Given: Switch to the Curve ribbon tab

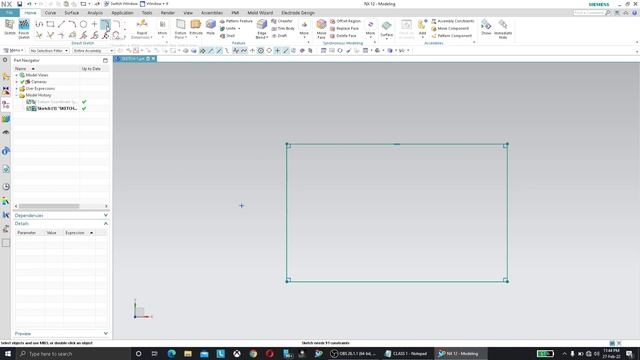Looking at the screenshot, I should tap(50, 13).
